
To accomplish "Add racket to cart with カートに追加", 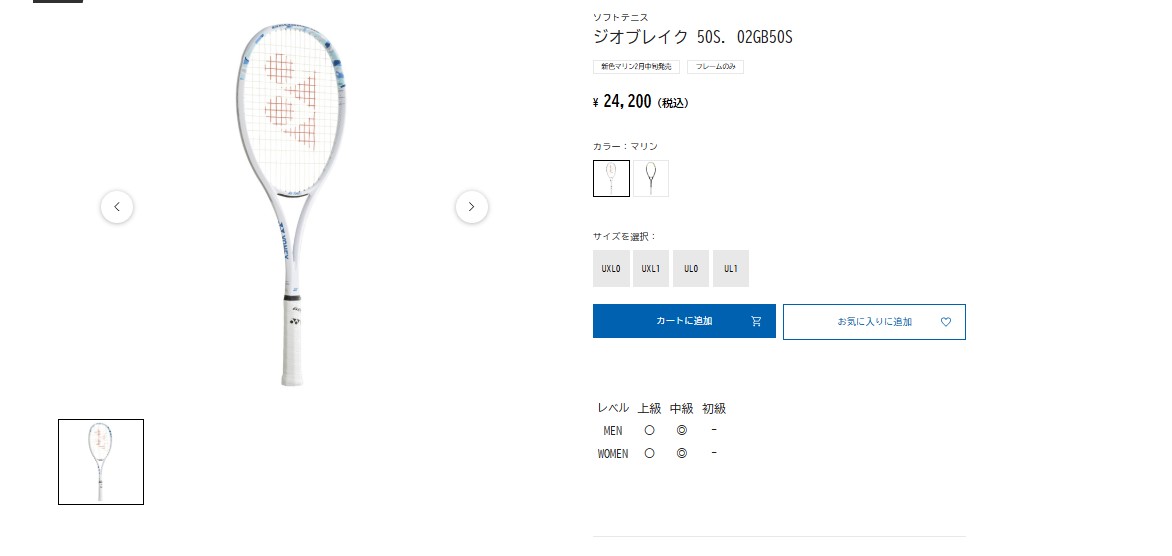I will click(x=684, y=321).
